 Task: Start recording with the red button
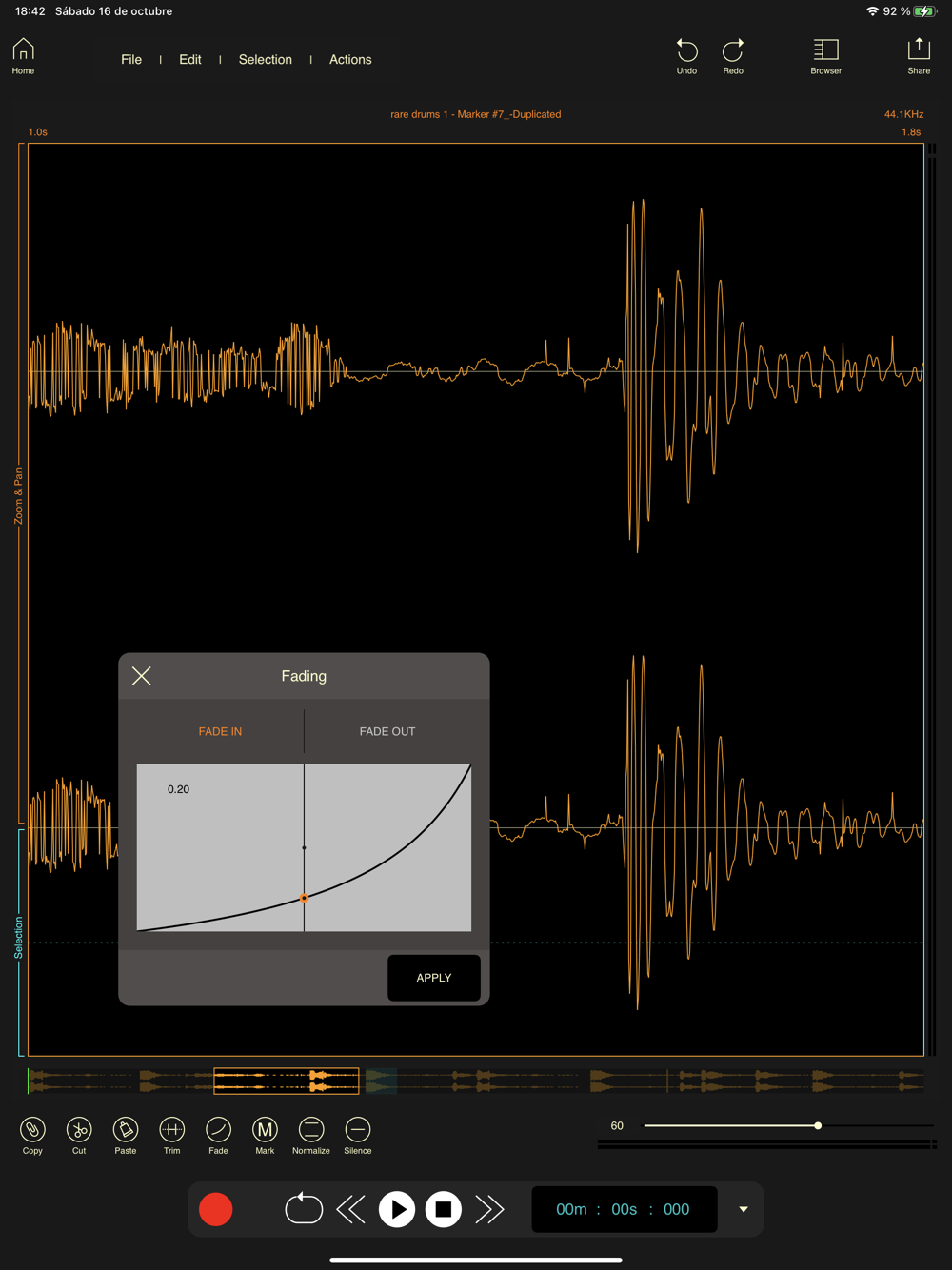click(x=216, y=1209)
